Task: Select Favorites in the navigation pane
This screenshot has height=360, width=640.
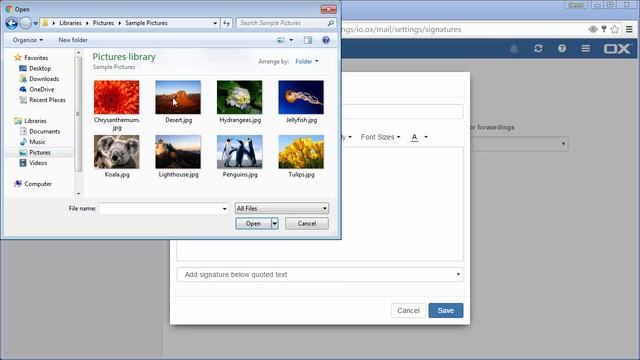Action: (x=36, y=58)
